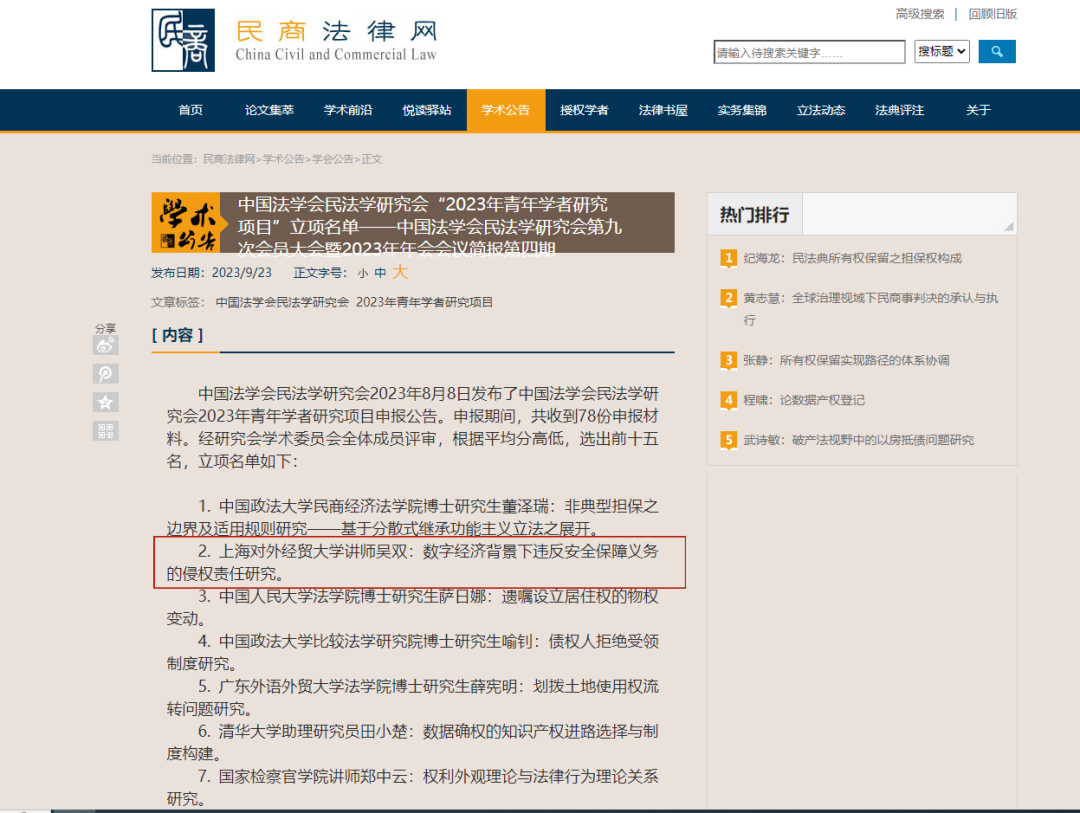Click the blue magnifying glass search button
Viewport: 1080px width, 813px height.
996,51
